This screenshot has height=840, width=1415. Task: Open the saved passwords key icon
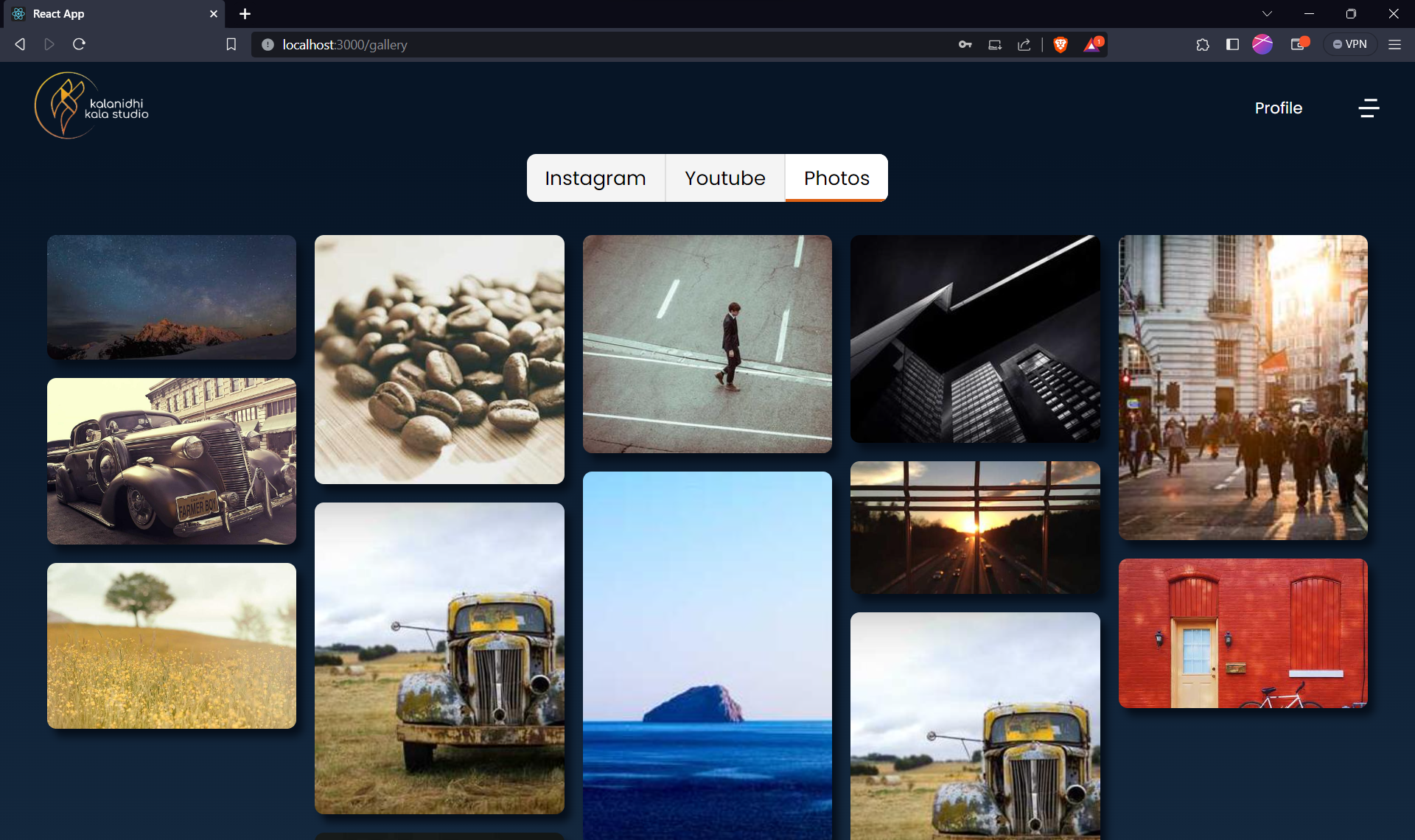tap(965, 45)
